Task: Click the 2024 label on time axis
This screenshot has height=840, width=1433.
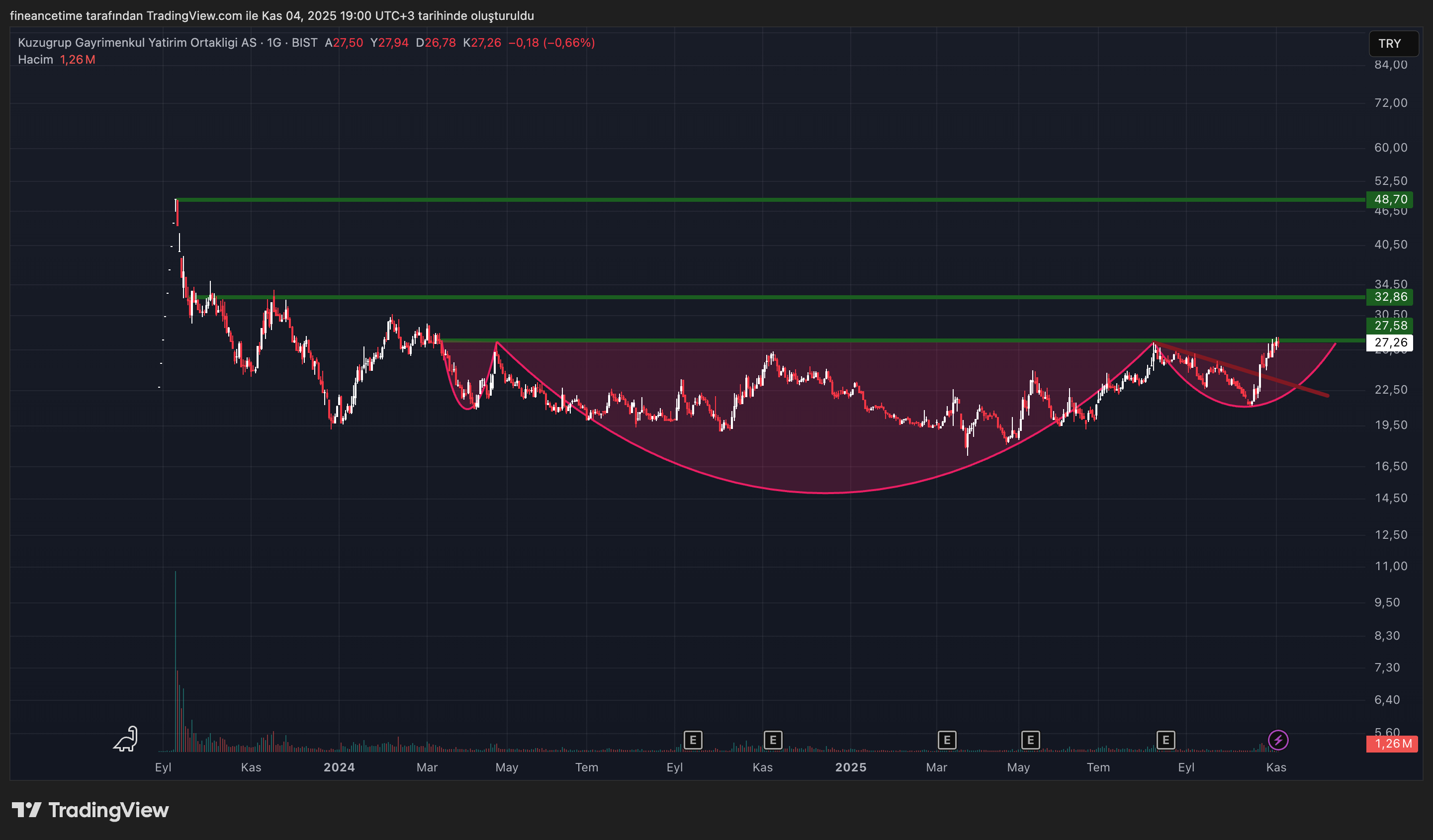Action: coord(339,767)
